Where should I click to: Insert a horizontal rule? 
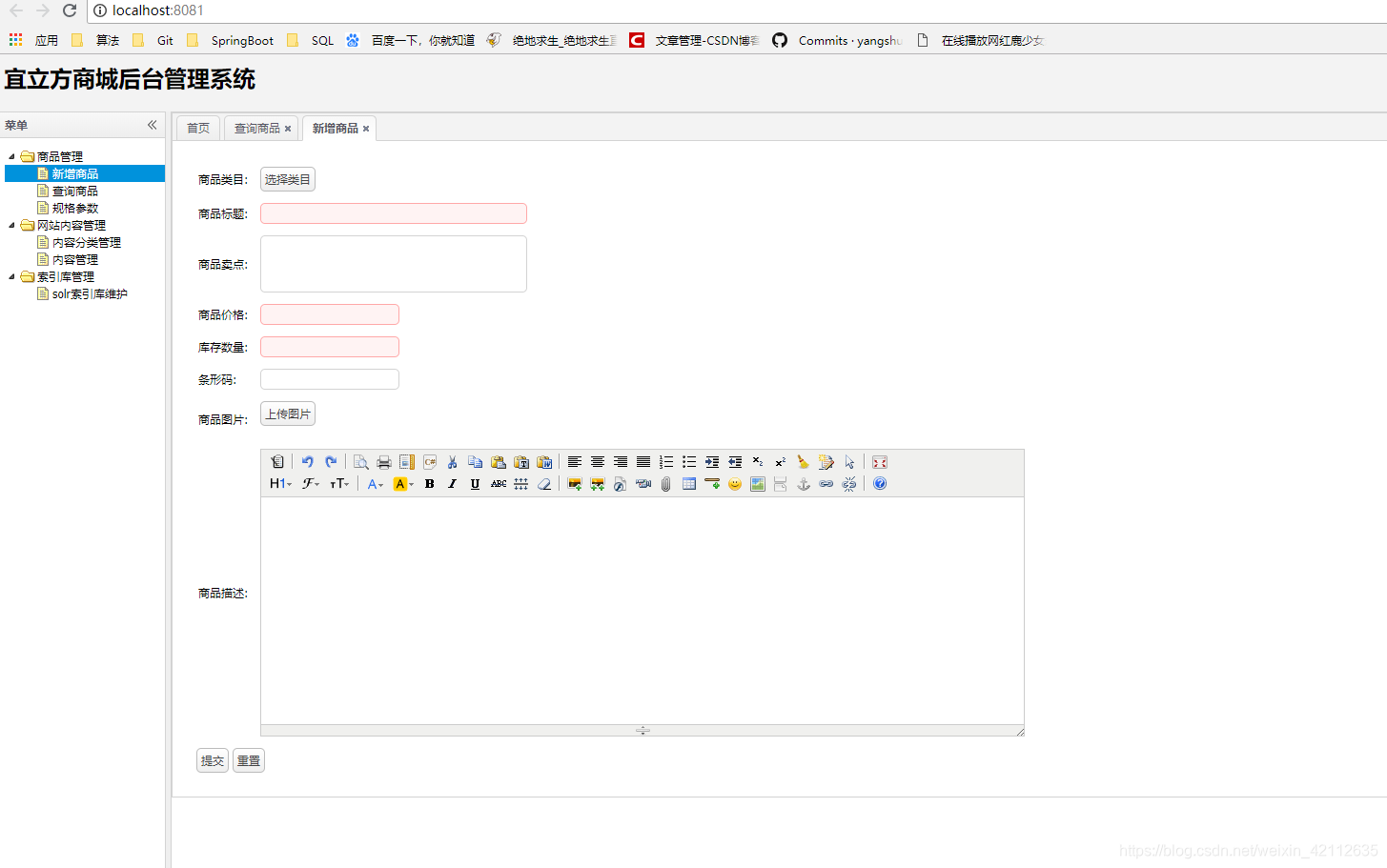[x=712, y=484]
